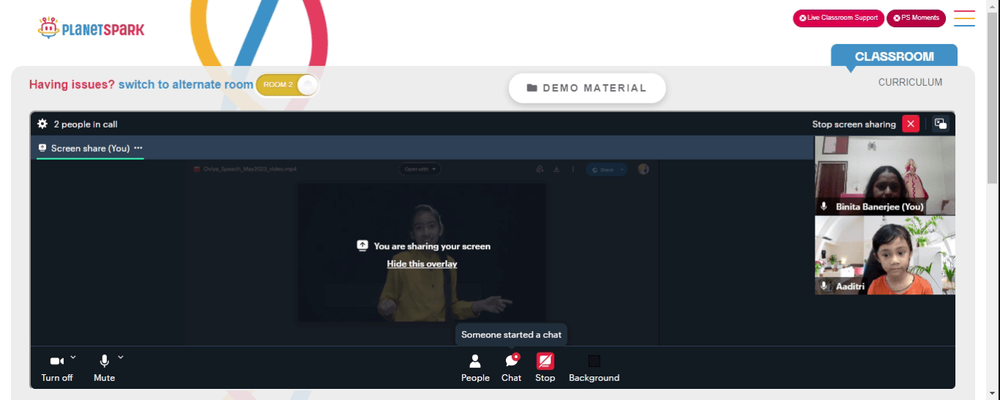
Task: Click the download icon in shared preview
Action: [556, 169]
